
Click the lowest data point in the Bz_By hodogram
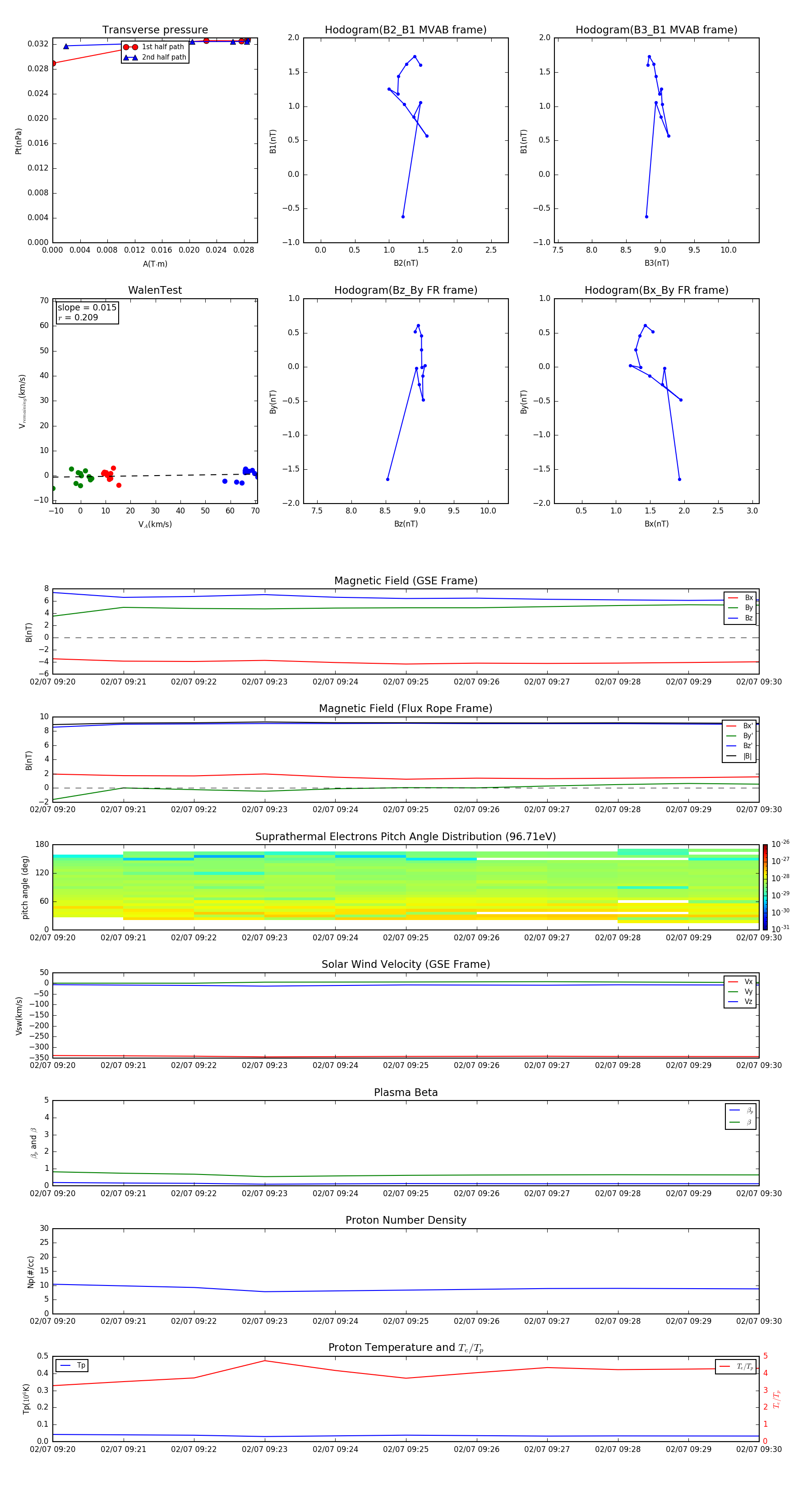(387, 479)
